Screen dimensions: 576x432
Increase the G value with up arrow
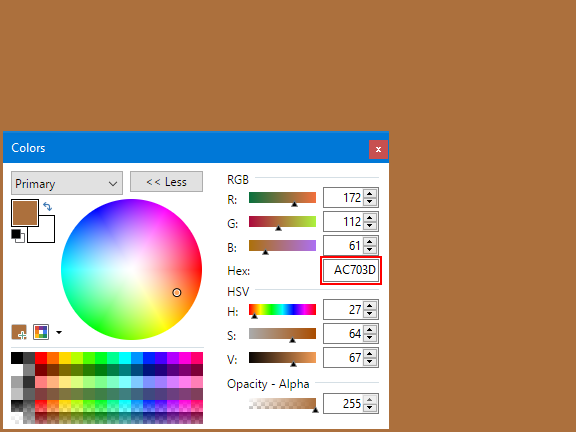(x=370, y=217)
